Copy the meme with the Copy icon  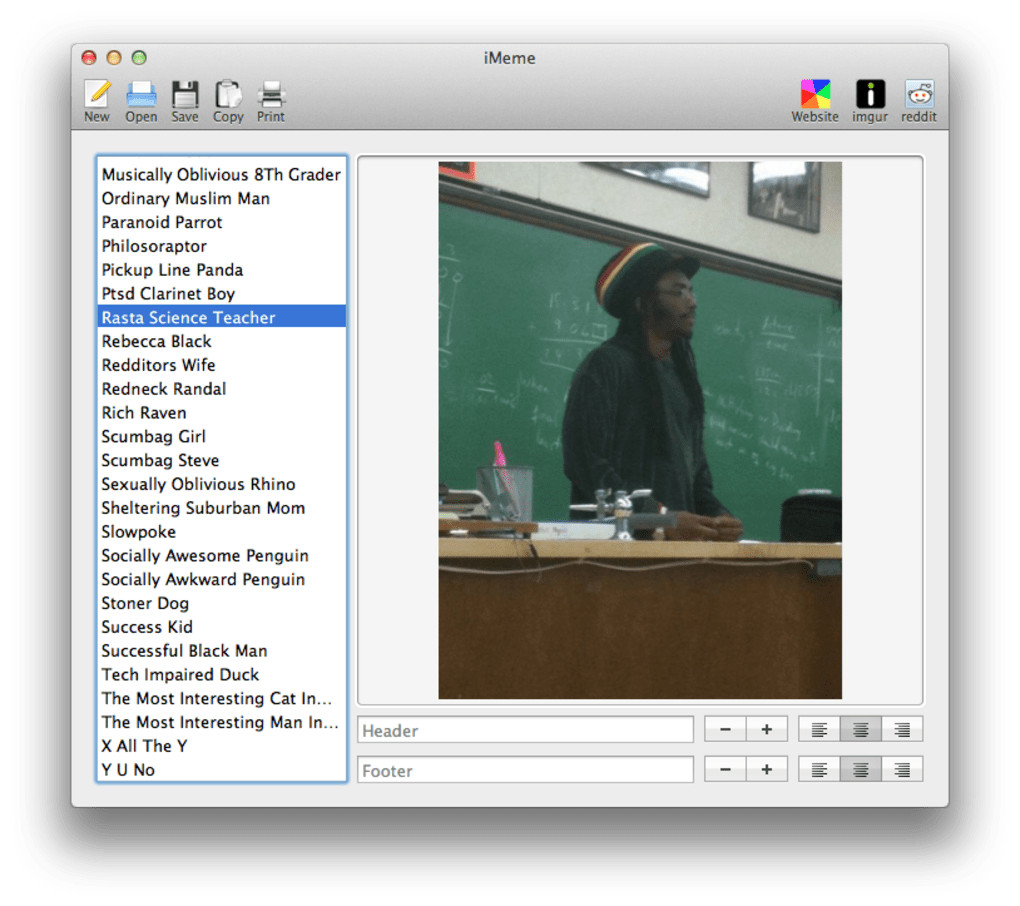tap(228, 95)
